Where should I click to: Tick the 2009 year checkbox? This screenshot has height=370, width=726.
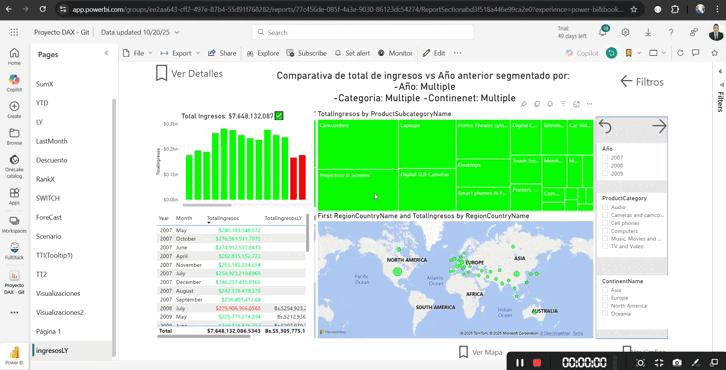(x=605, y=174)
